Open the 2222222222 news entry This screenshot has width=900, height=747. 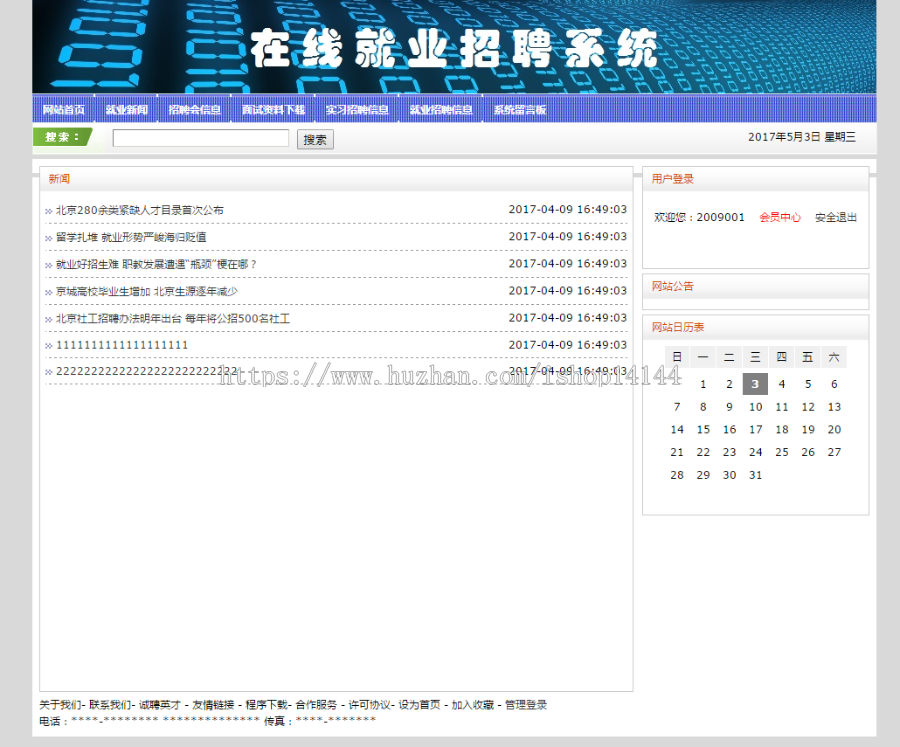click(x=146, y=371)
